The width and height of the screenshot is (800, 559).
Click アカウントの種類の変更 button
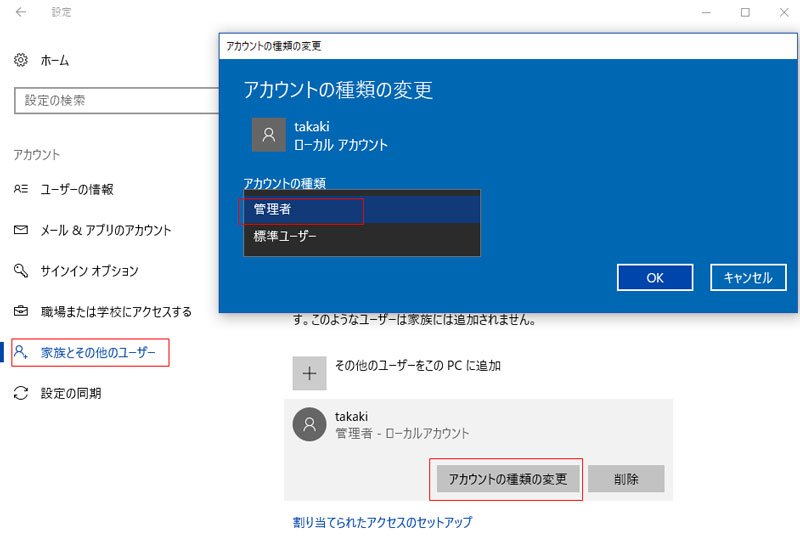(508, 479)
